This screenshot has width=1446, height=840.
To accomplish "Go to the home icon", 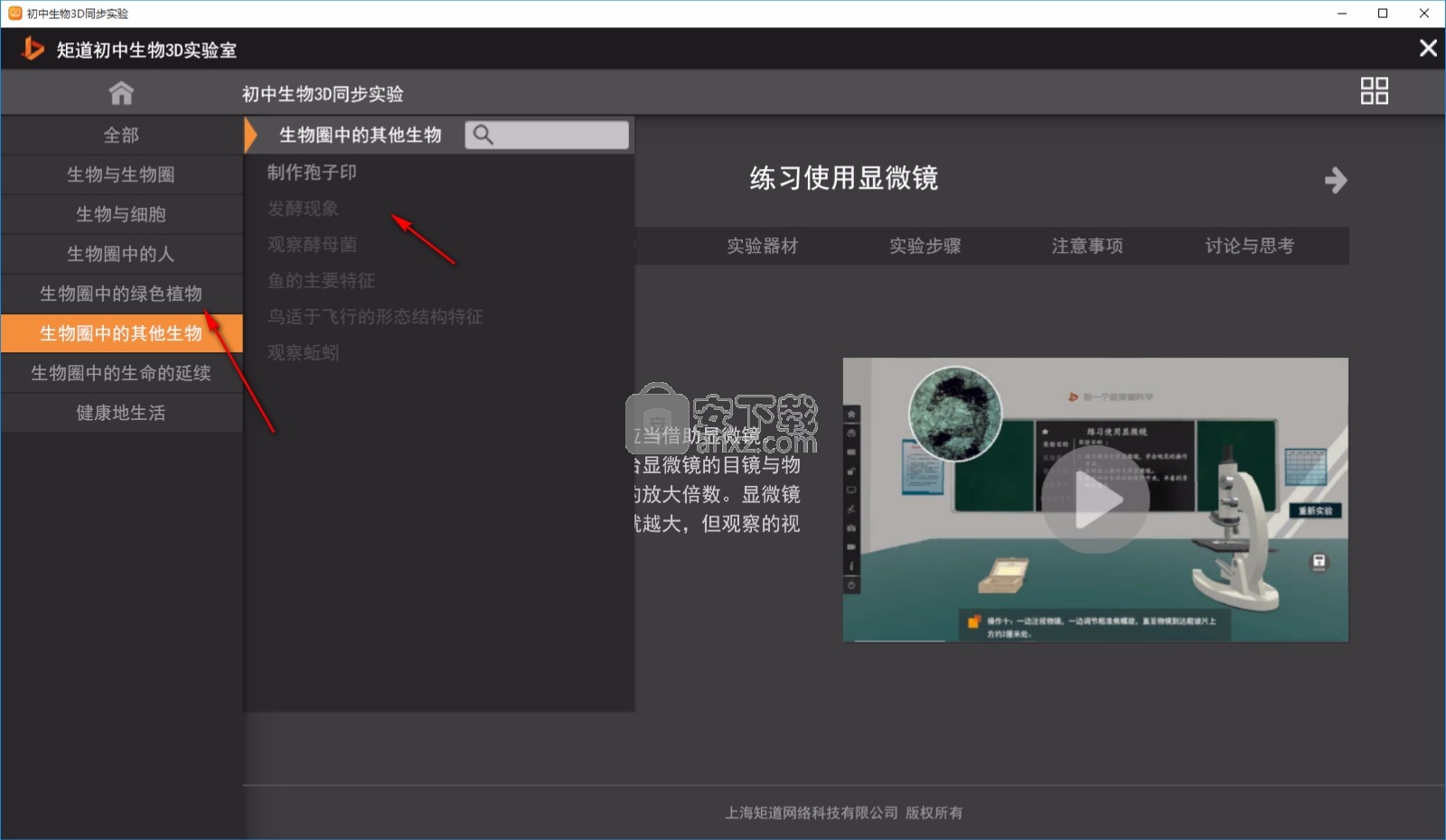I will (121, 92).
